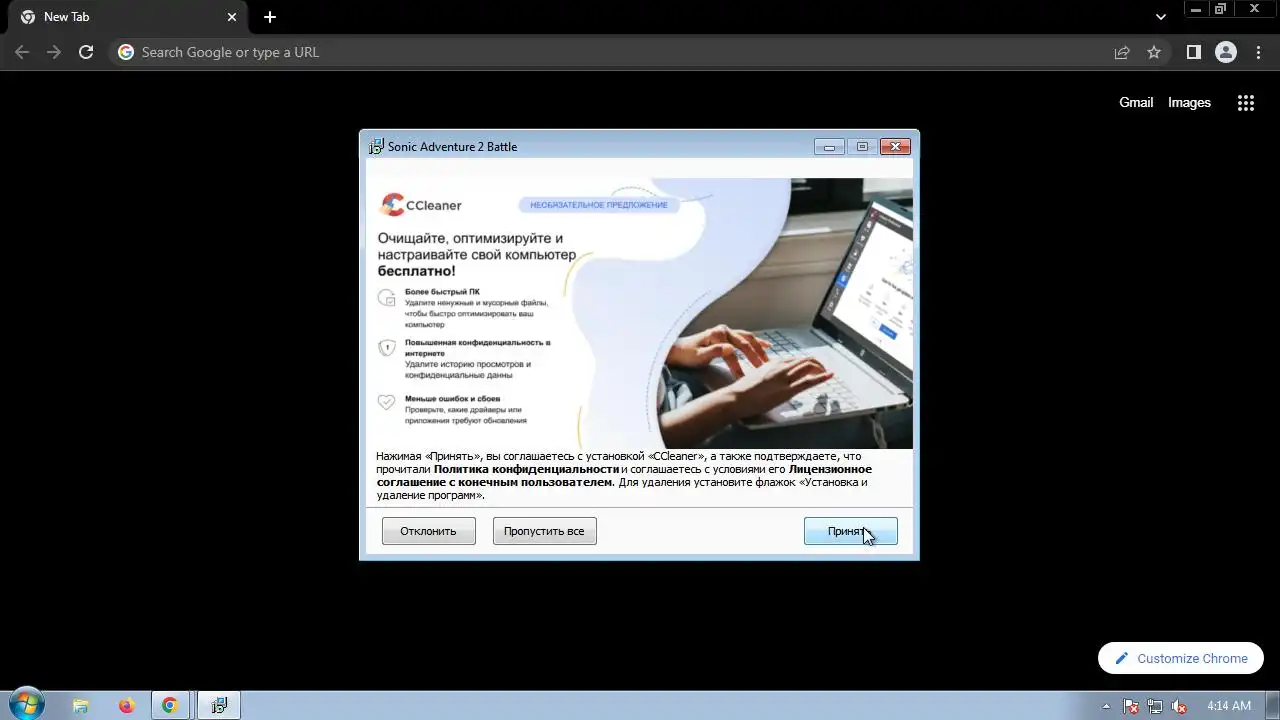Viewport: 1280px width, 720px height.
Task: Focus the Chrome address bar
Action: pos(640,52)
